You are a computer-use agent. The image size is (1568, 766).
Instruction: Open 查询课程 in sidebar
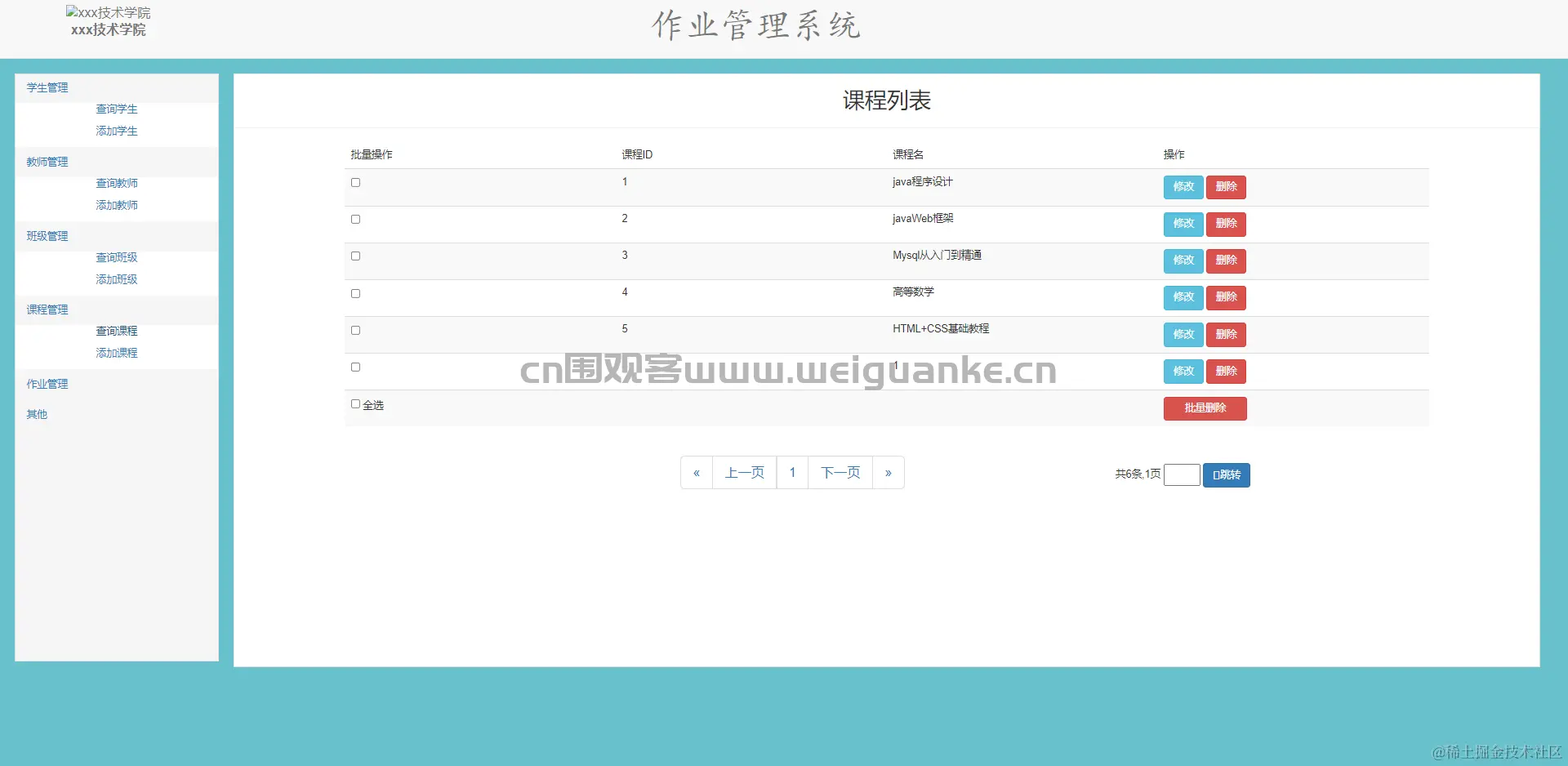(x=117, y=332)
